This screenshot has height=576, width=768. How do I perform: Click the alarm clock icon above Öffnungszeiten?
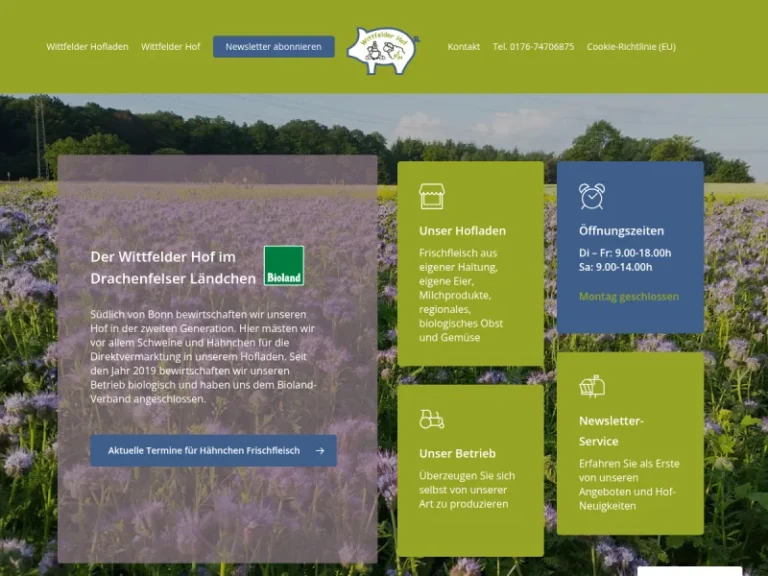click(592, 196)
